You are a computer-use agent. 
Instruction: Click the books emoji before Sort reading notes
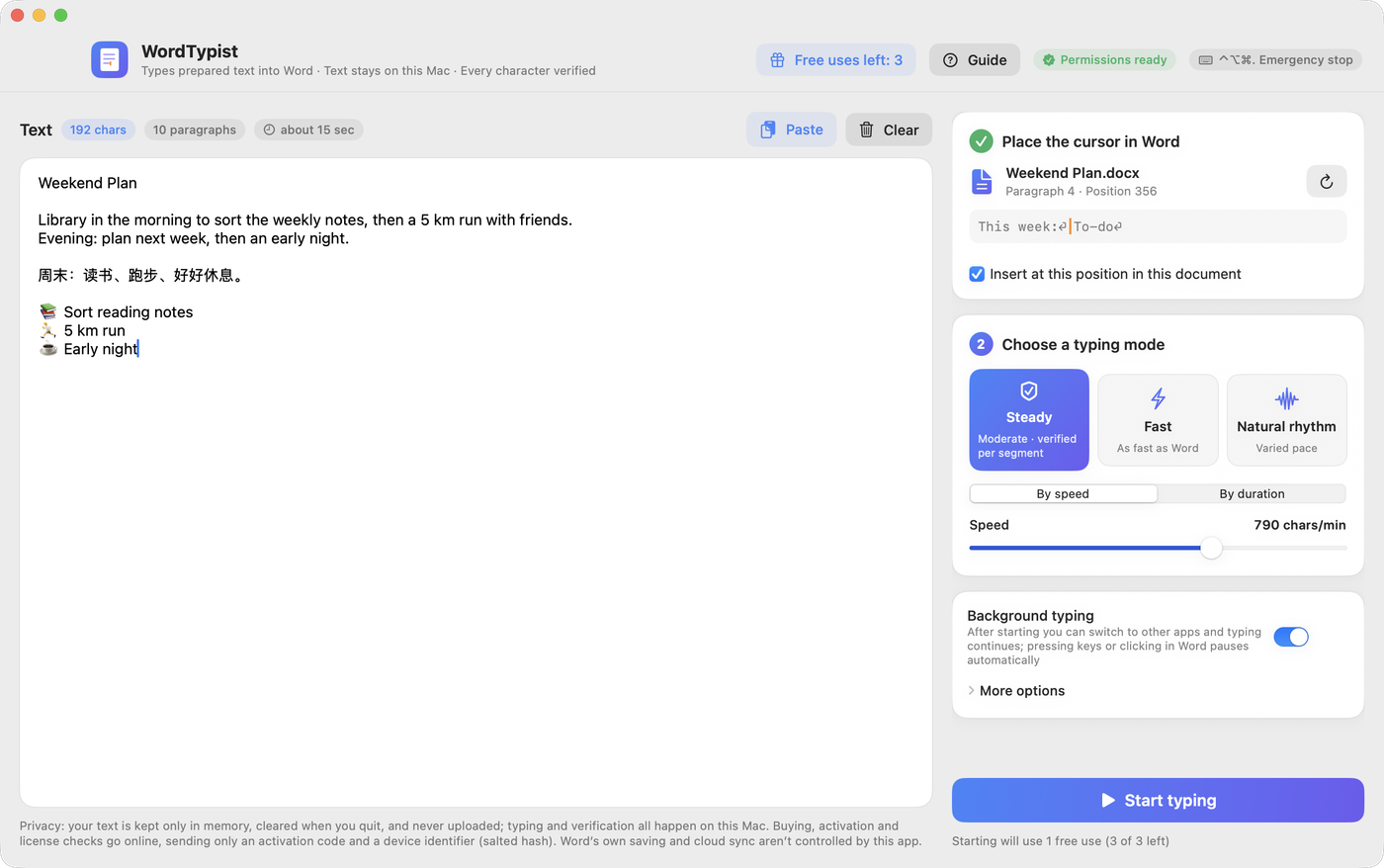tap(47, 311)
